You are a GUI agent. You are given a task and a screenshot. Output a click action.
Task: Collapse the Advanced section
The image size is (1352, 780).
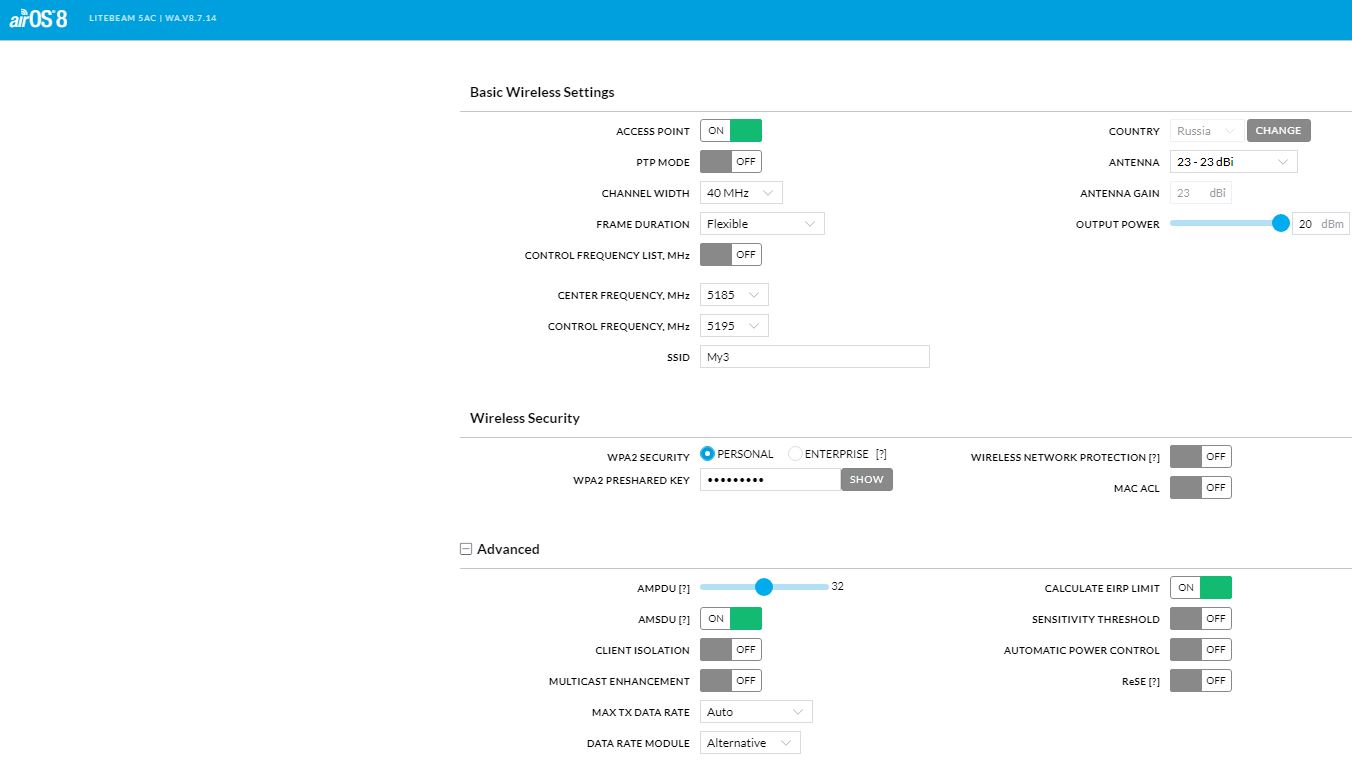[466, 549]
